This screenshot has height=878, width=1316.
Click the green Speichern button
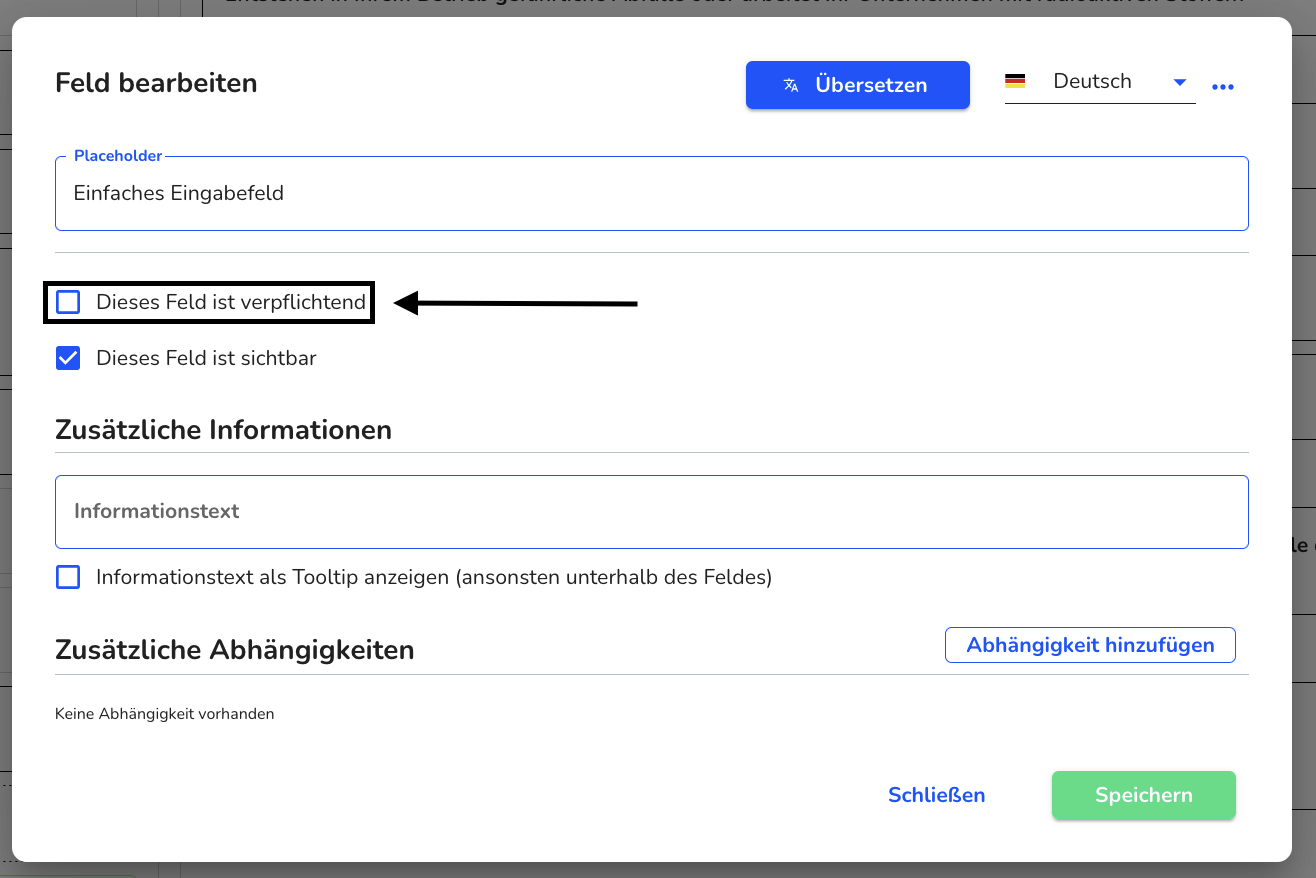coord(1144,795)
